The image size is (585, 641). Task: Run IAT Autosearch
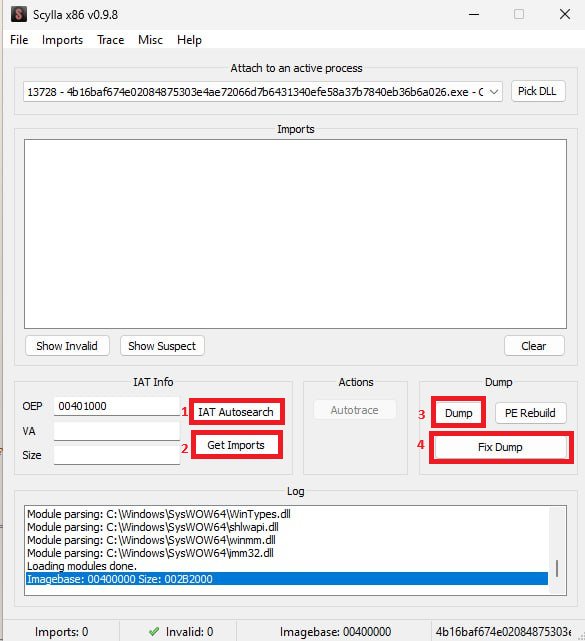236,412
